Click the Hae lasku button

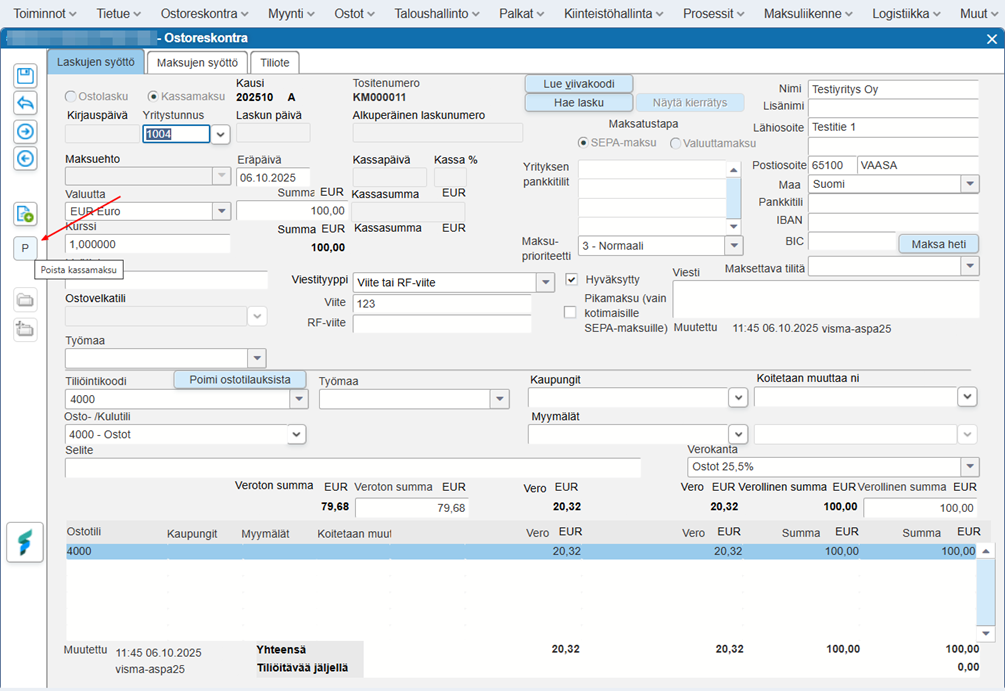pos(579,103)
